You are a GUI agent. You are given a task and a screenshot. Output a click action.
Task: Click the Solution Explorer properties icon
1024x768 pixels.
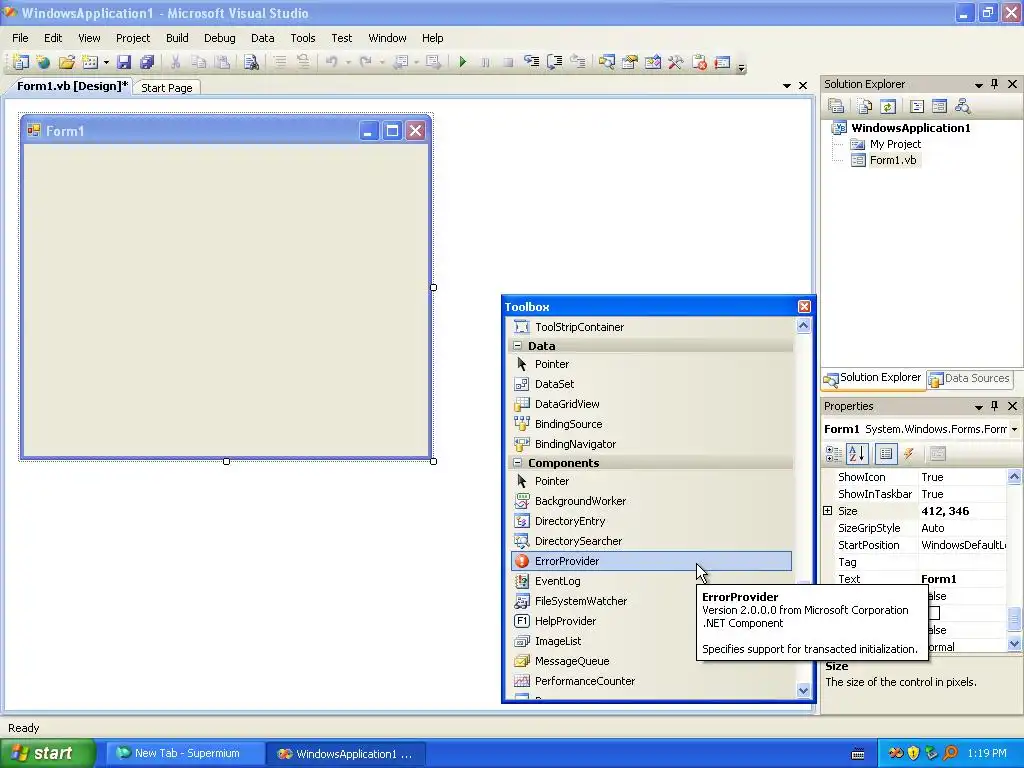pos(836,106)
